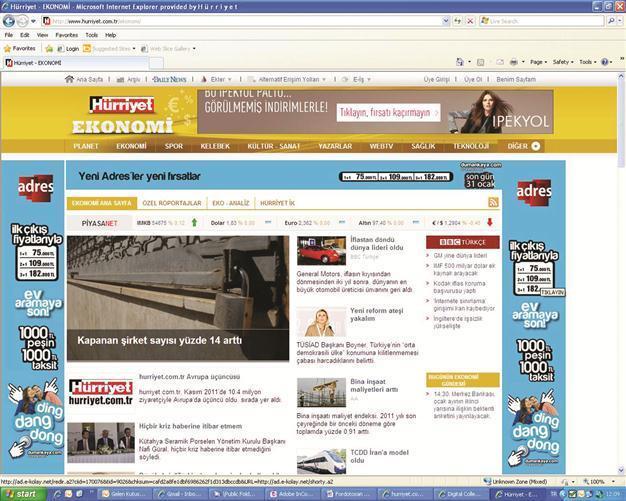The image size is (626, 501).
Task: Click the Feeds icon in command bar
Action: (x=481, y=62)
